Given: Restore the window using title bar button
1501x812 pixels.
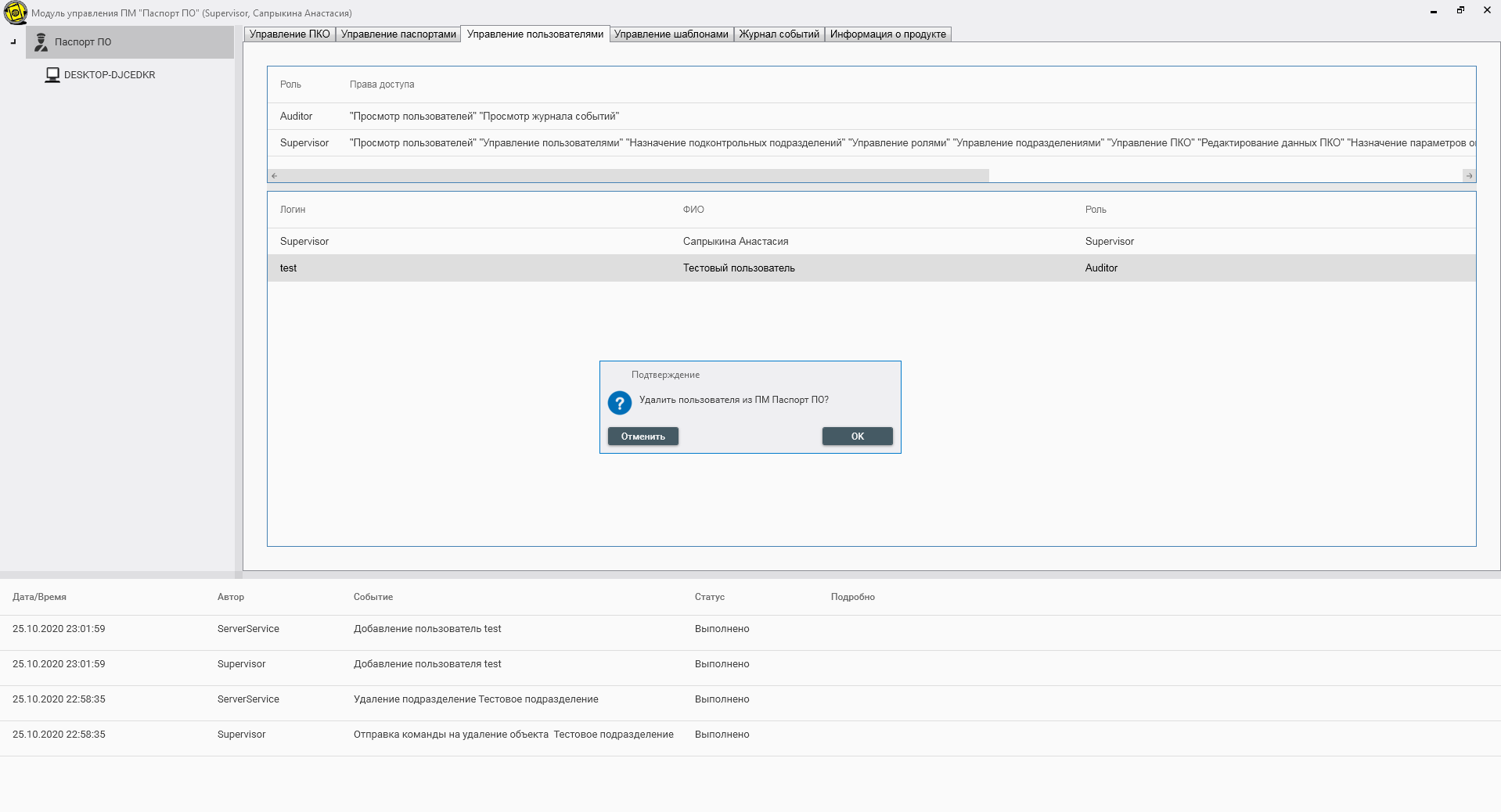Looking at the screenshot, I should tap(1460, 10).
